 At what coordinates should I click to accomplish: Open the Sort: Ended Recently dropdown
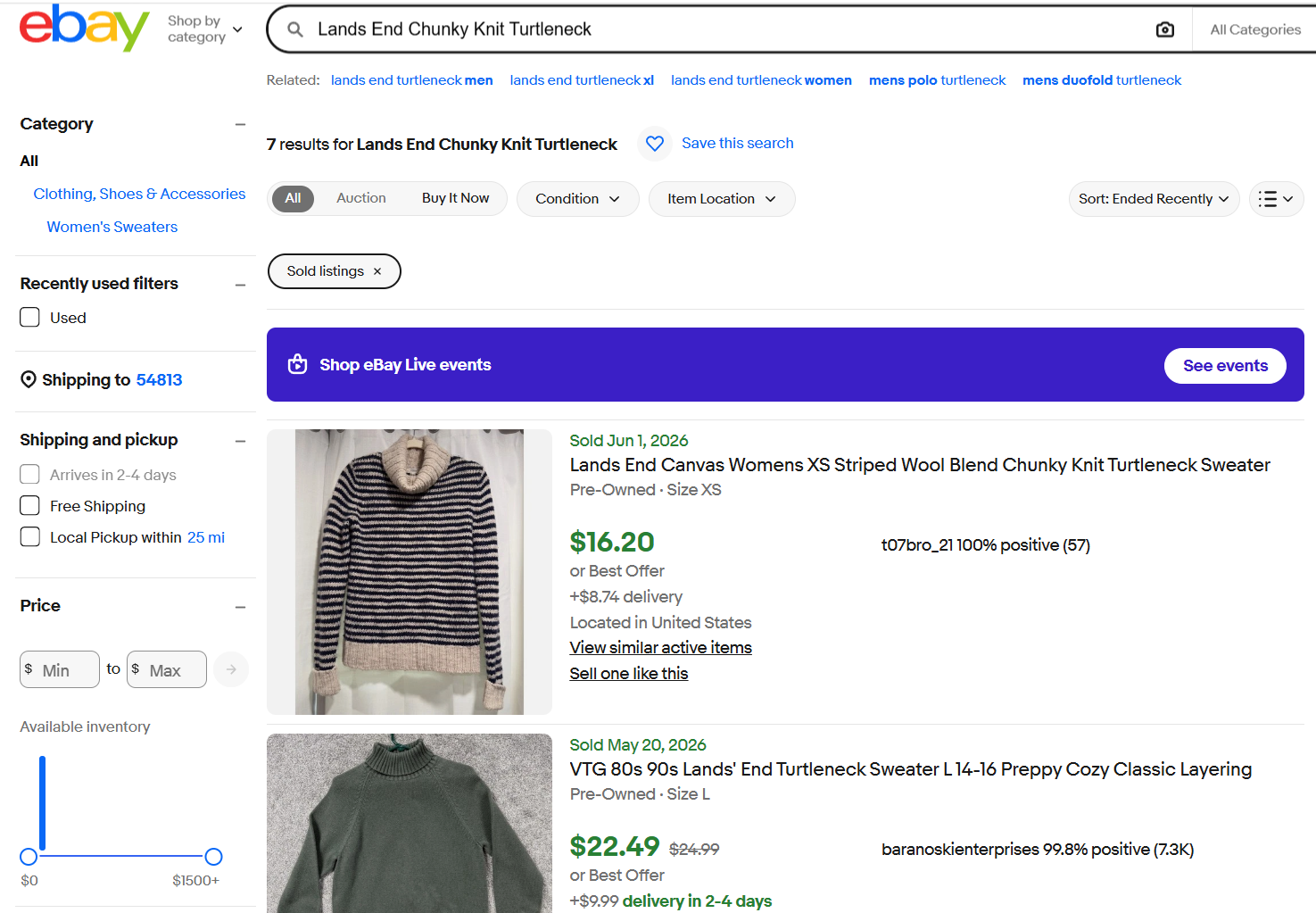(1154, 199)
